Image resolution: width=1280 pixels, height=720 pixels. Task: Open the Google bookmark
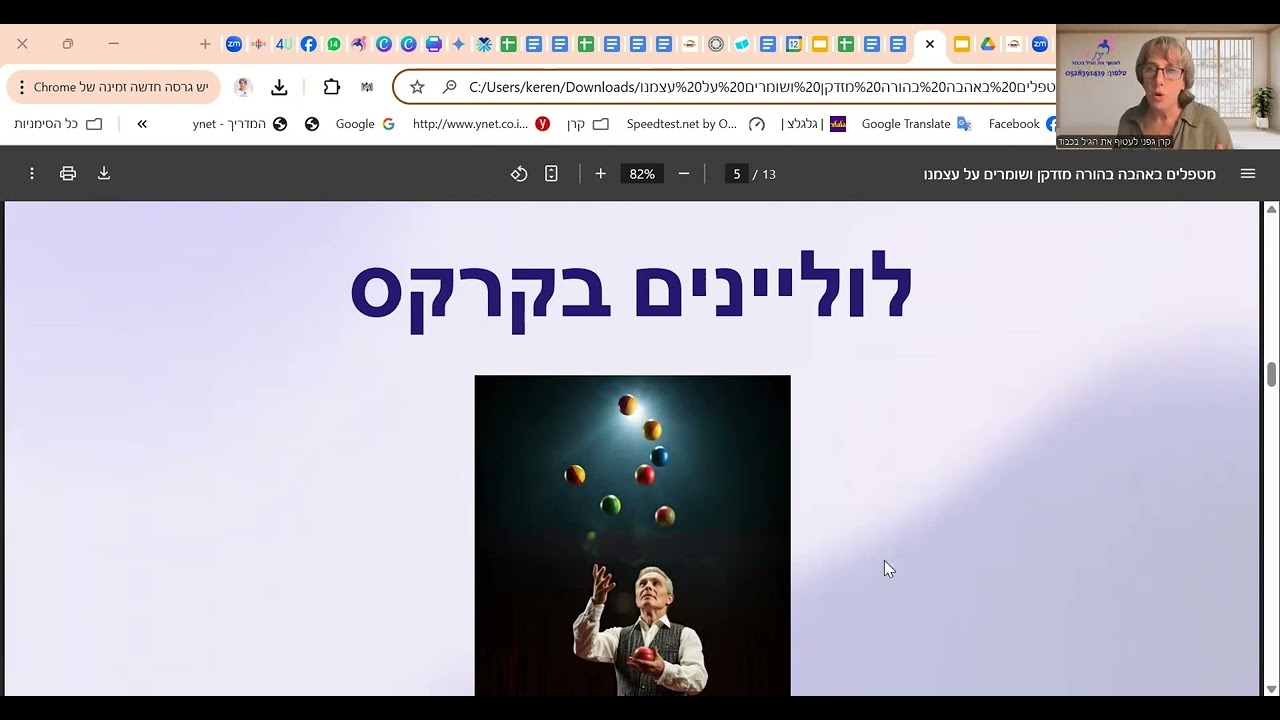tap(366, 124)
